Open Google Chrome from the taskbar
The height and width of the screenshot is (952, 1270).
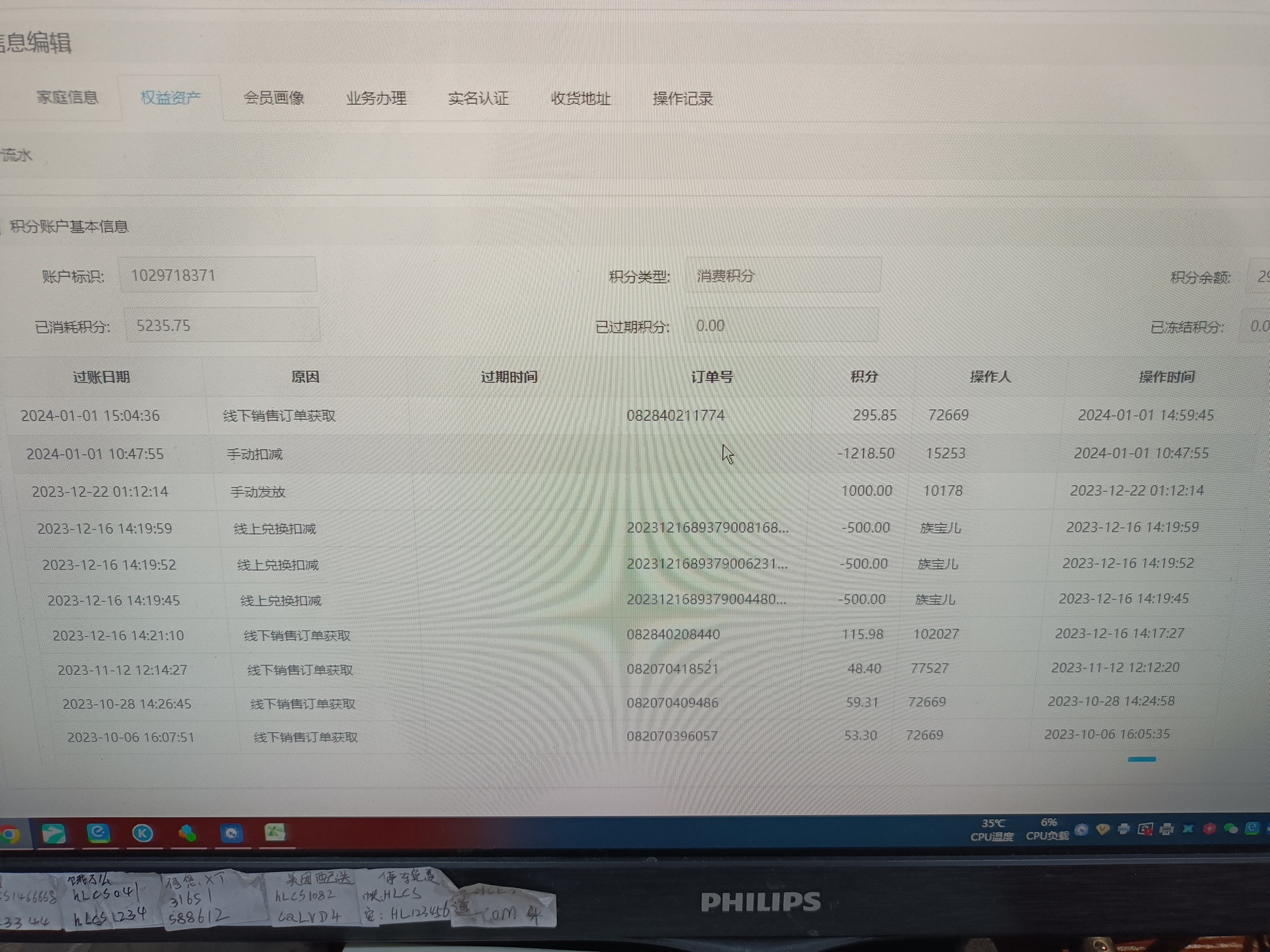[9, 835]
